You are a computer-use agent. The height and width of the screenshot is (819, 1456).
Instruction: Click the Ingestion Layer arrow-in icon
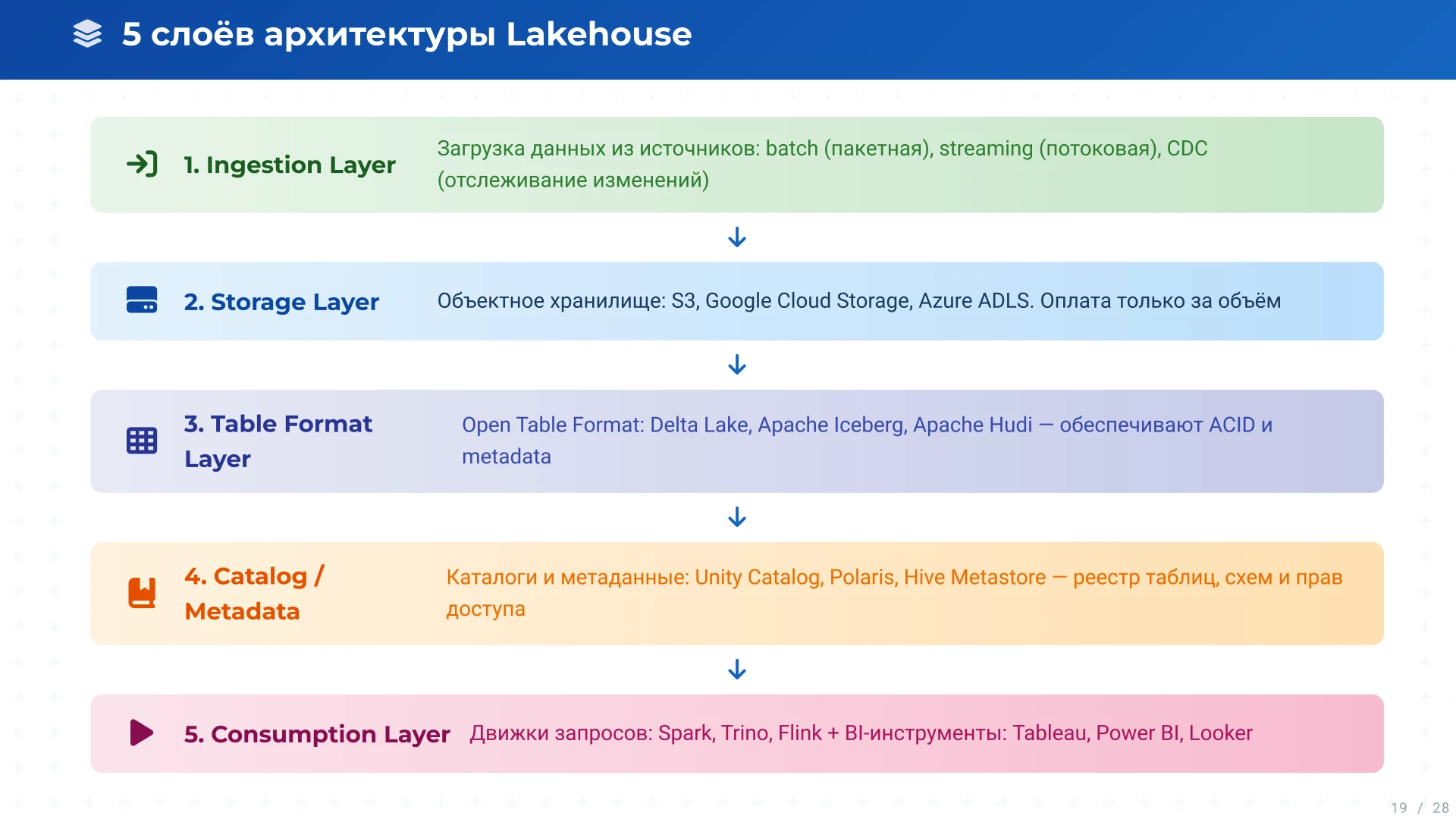point(142,165)
